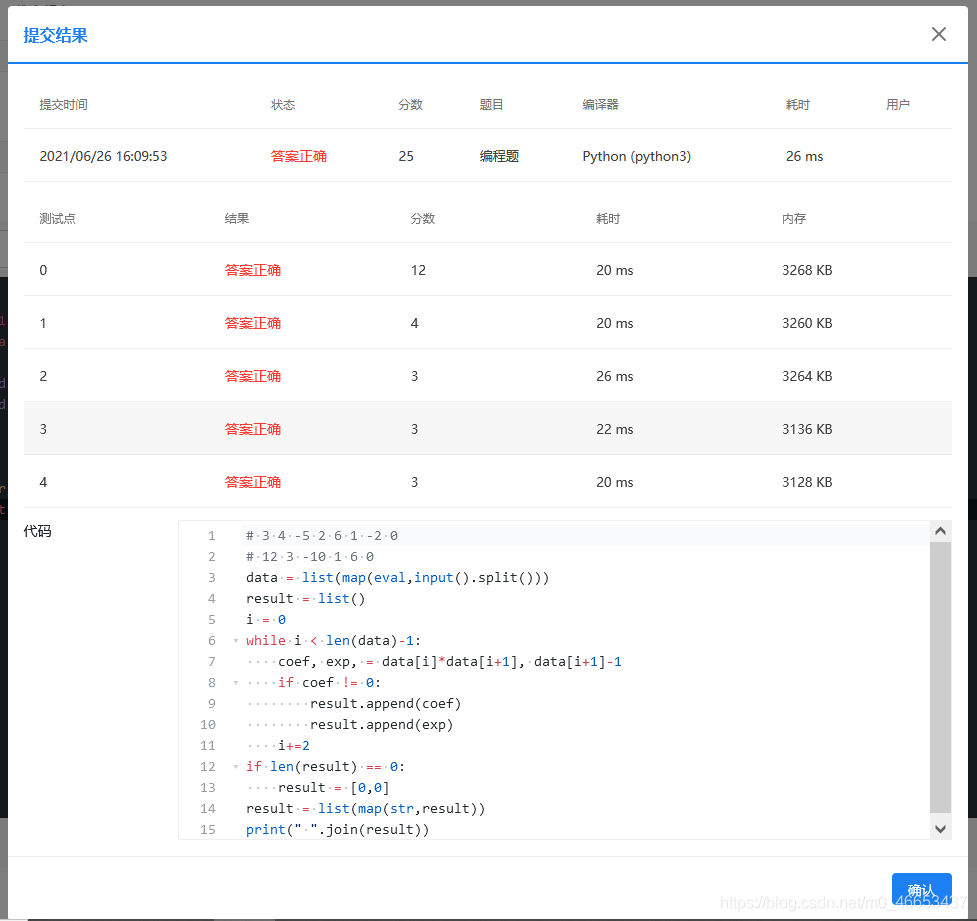The width and height of the screenshot is (977, 921).
Task: Click the 测试点 column header
Action: 57,219
